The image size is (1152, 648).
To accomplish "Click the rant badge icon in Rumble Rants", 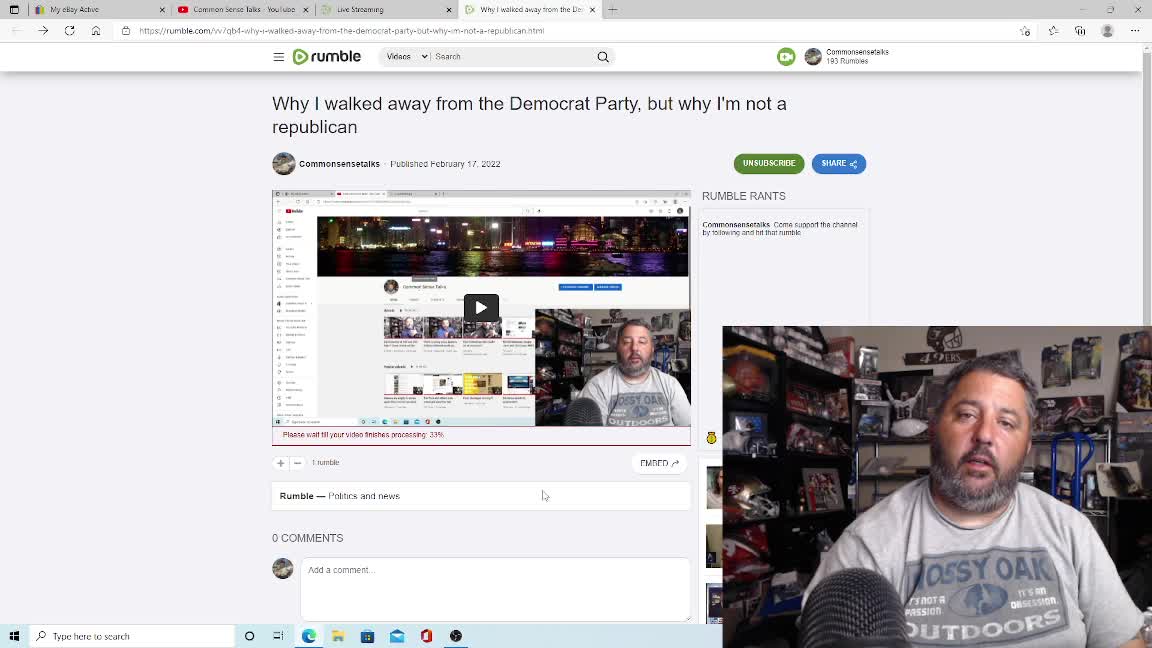I will coord(711,438).
